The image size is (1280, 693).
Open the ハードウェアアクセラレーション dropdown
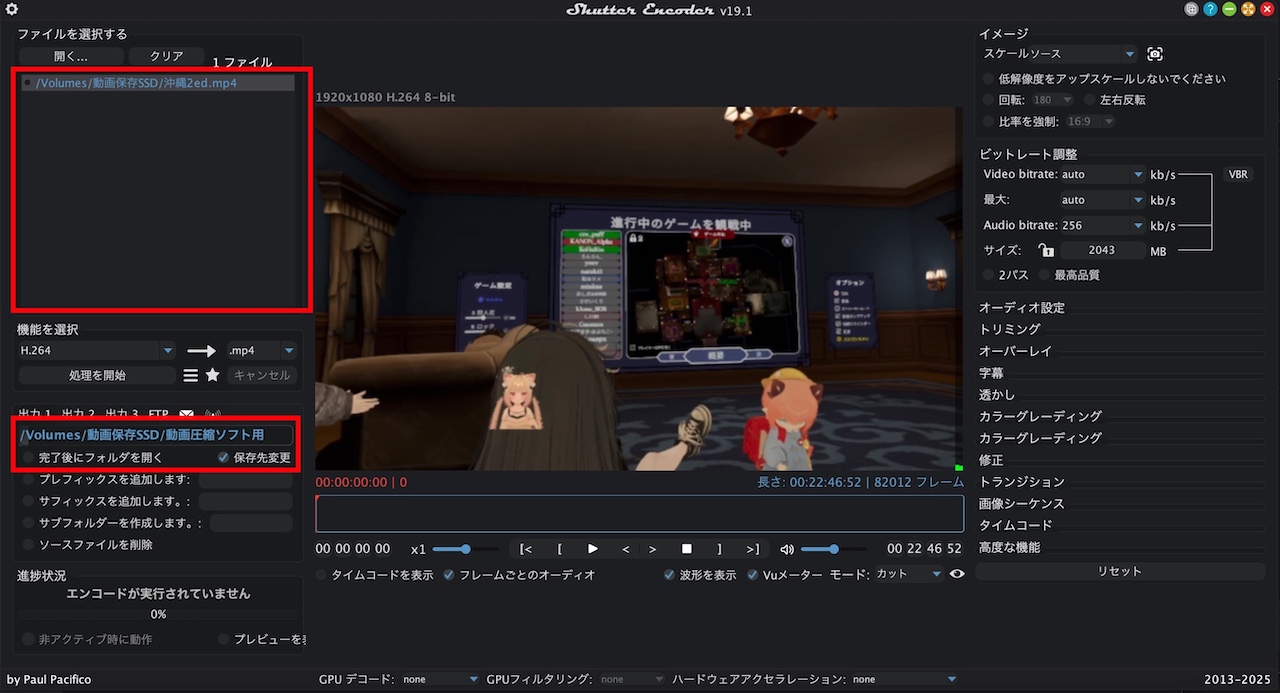[903, 680]
